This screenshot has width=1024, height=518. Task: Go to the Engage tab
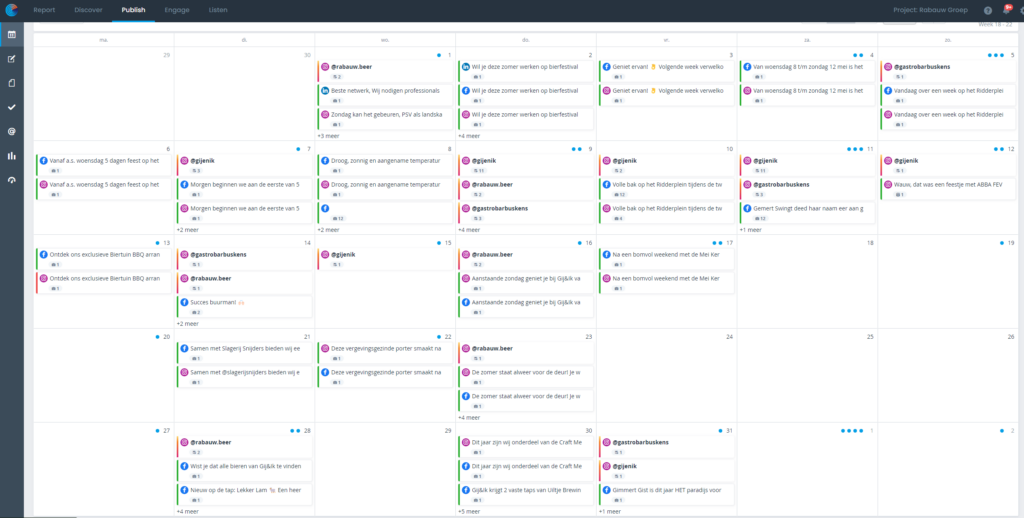click(x=177, y=9)
